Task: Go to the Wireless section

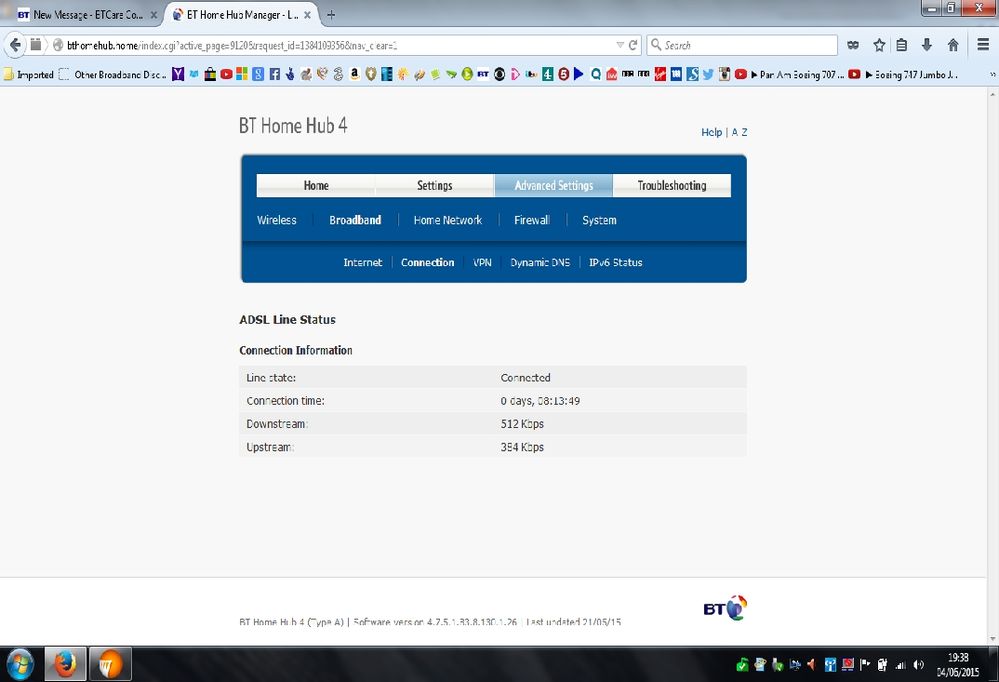Action: point(277,220)
